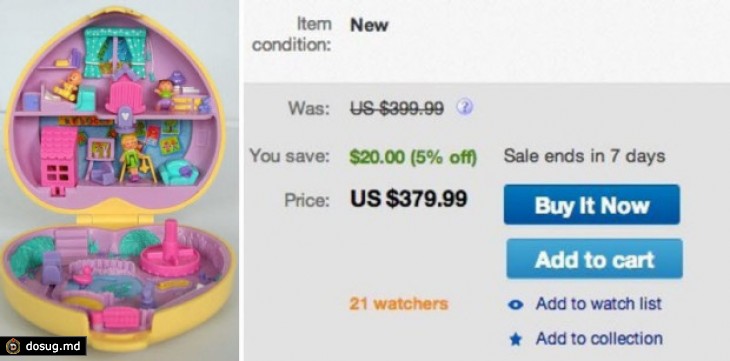This screenshot has height=361, width=730.
Task: Click the Add to cart button
Action: point(595,259)
